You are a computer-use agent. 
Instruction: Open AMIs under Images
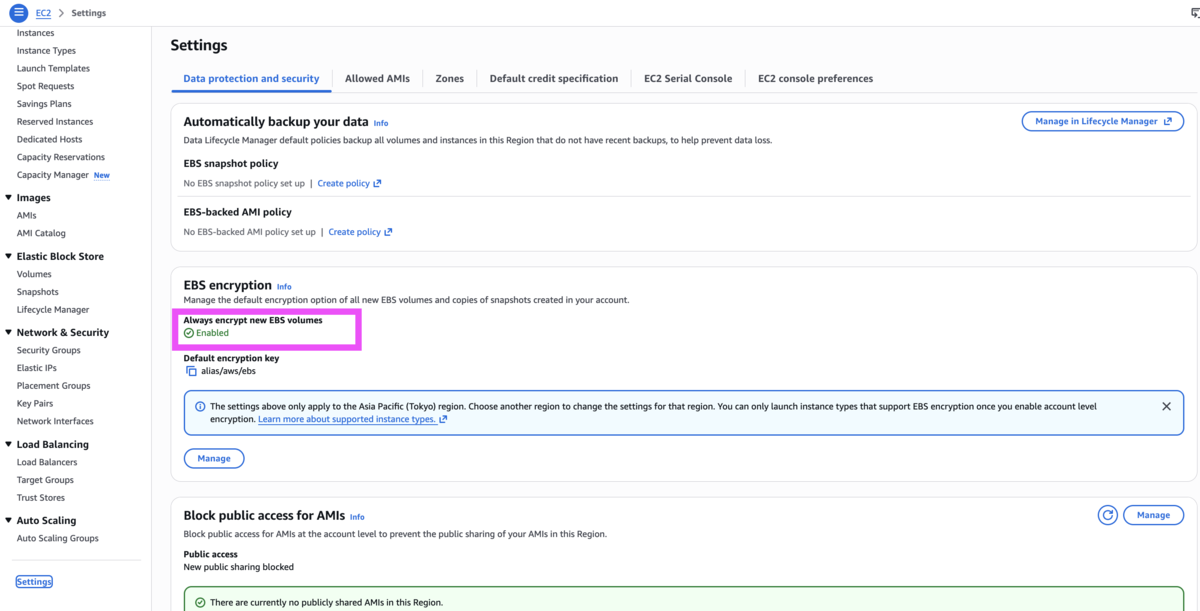[x=26, y=215]
